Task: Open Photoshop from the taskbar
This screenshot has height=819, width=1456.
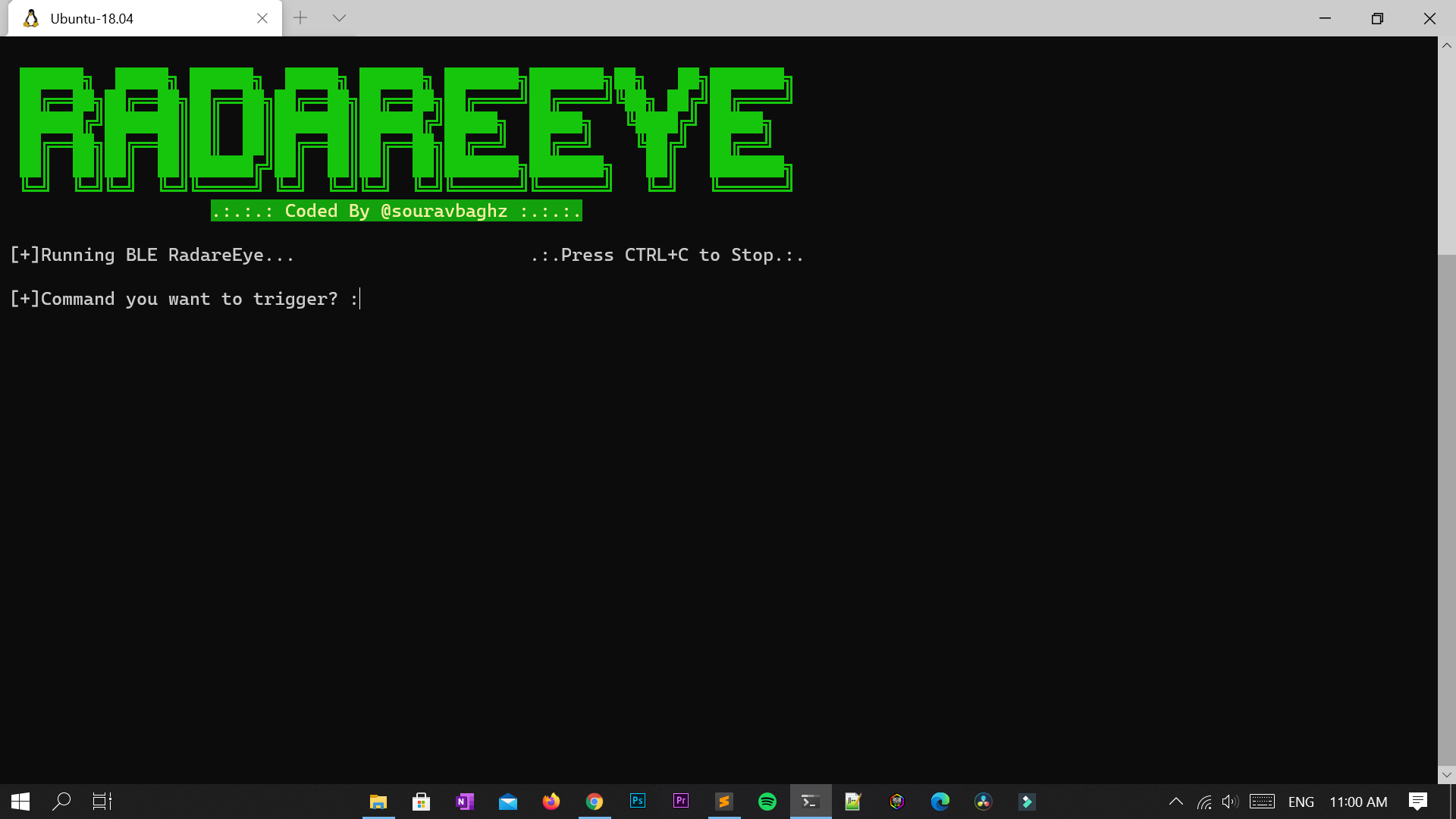Action: pyautogui.click(x=638, y=802)
